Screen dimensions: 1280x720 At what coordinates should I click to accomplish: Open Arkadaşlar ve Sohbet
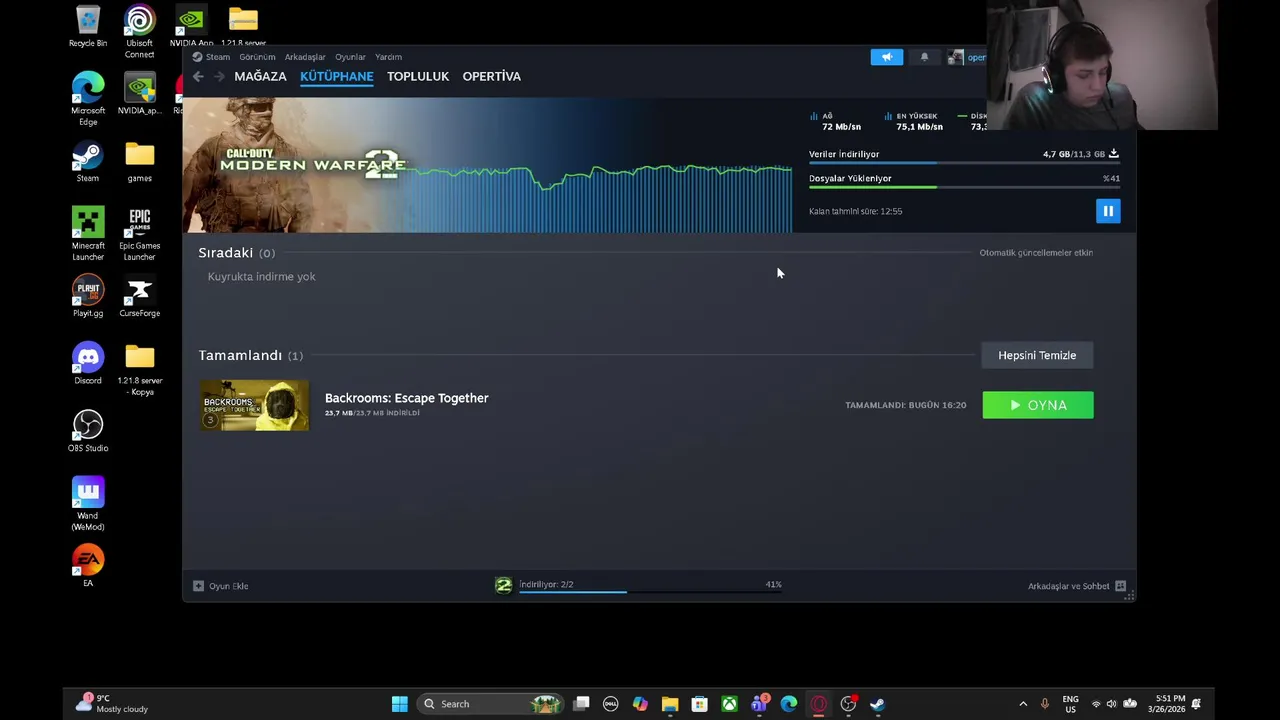tap(1068, 586)
